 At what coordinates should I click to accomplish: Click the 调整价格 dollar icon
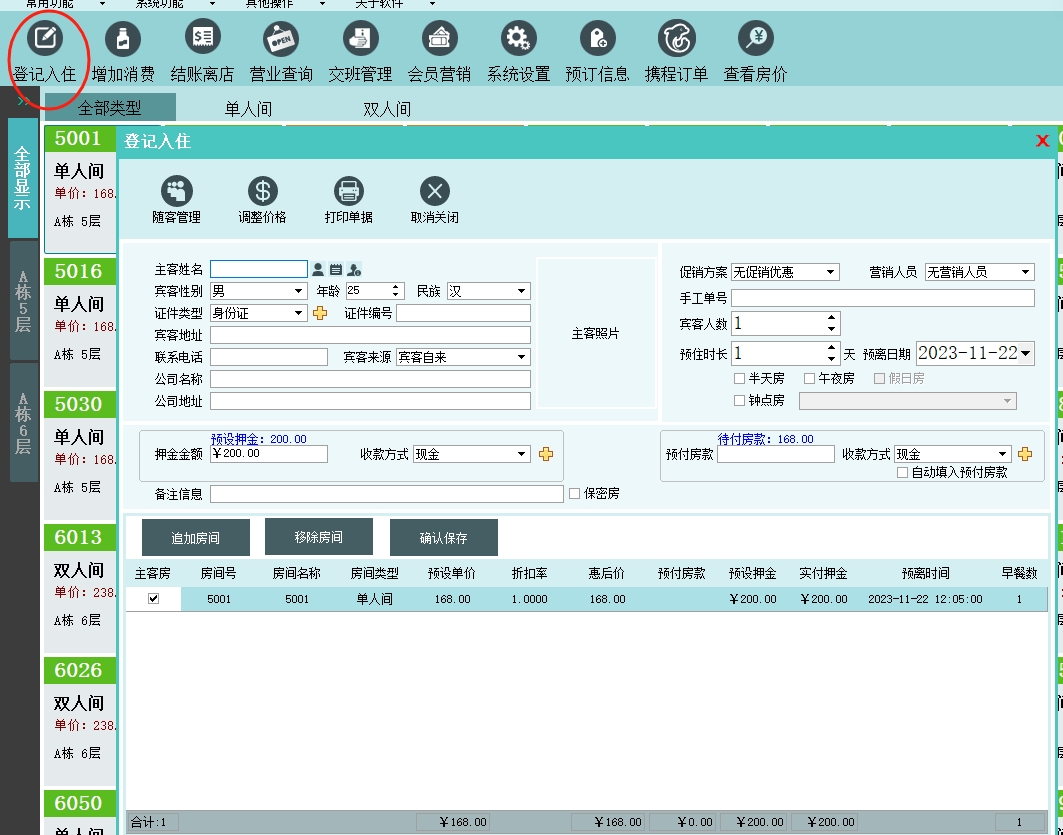(x=262, y=191)
